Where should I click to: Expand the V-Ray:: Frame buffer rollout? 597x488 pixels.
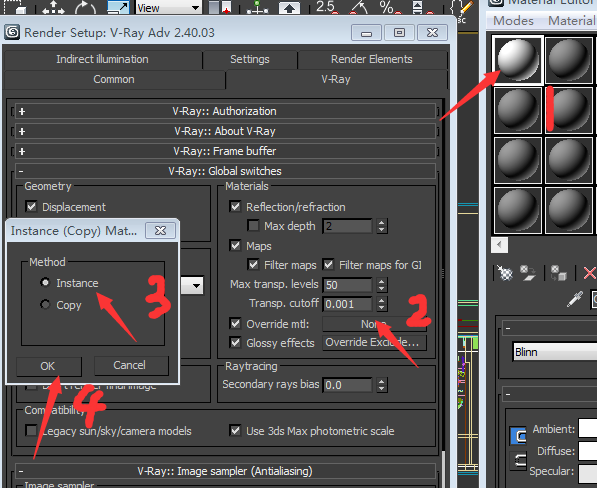225,151
